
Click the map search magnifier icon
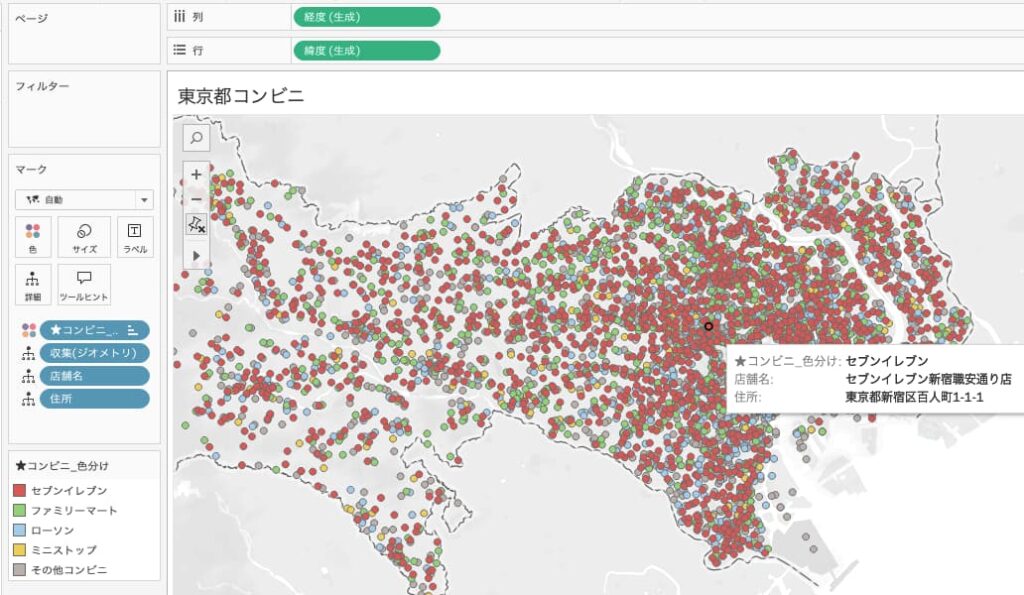tap(196, 138)
